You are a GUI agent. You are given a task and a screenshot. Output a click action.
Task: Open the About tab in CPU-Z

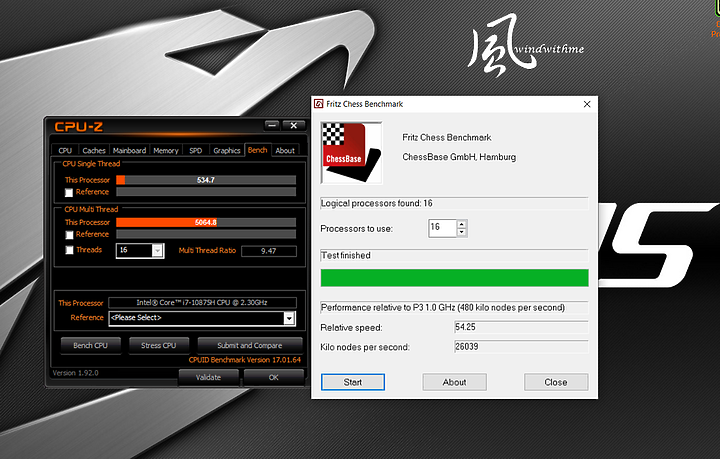pos(285,150)
